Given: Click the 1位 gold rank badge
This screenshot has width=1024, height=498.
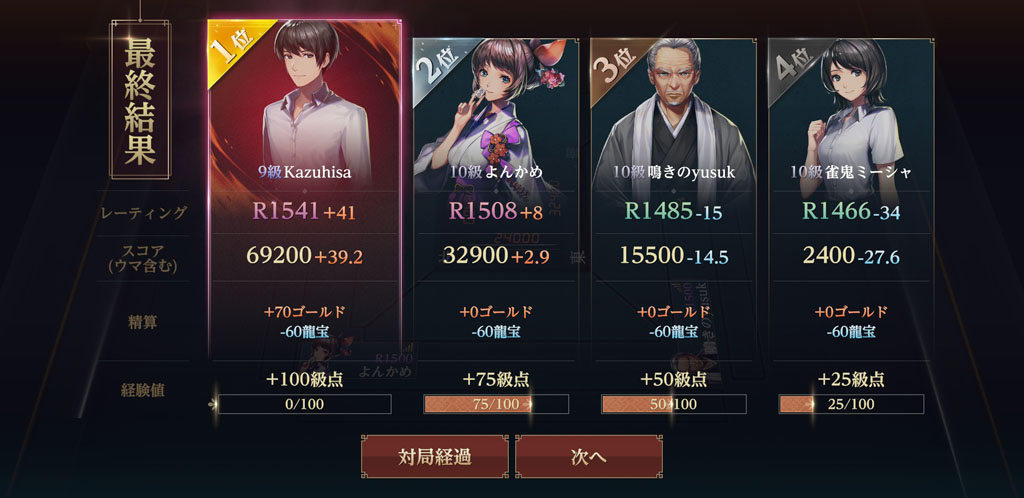Looking at the screenshot, I should coord(232,46).
